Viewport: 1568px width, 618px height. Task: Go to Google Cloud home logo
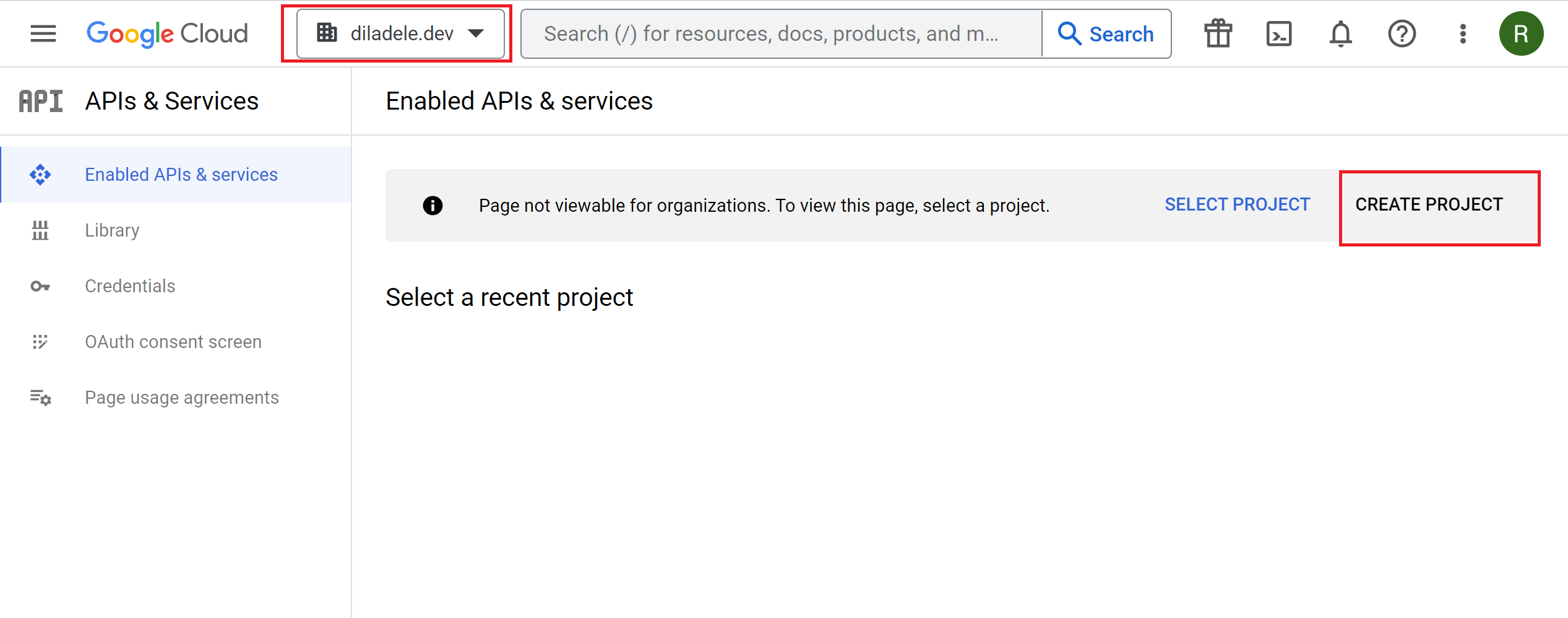coord(167,34)
